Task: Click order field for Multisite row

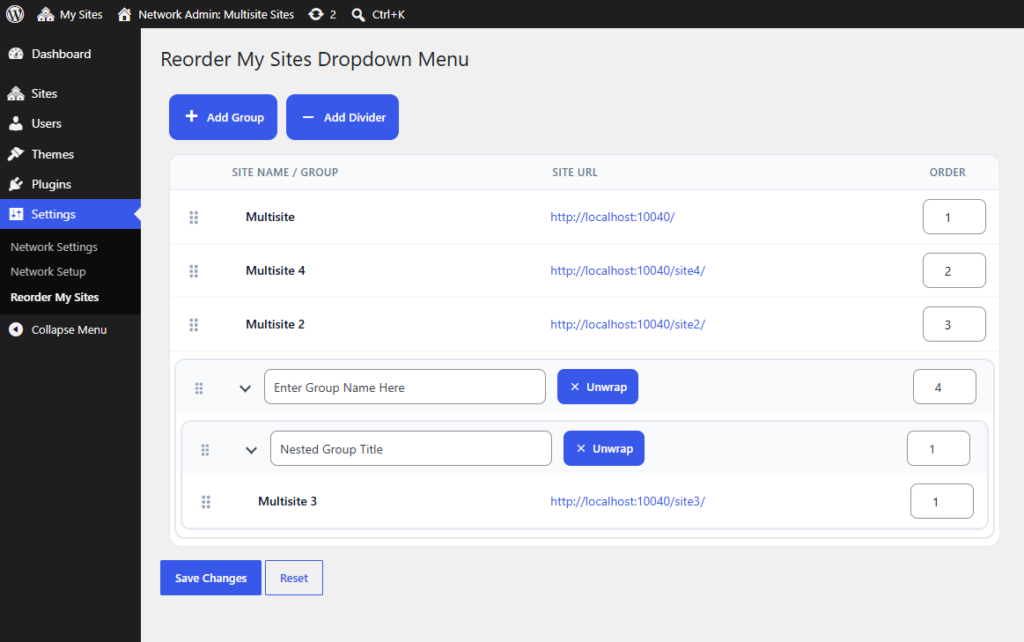Action: 953,217
